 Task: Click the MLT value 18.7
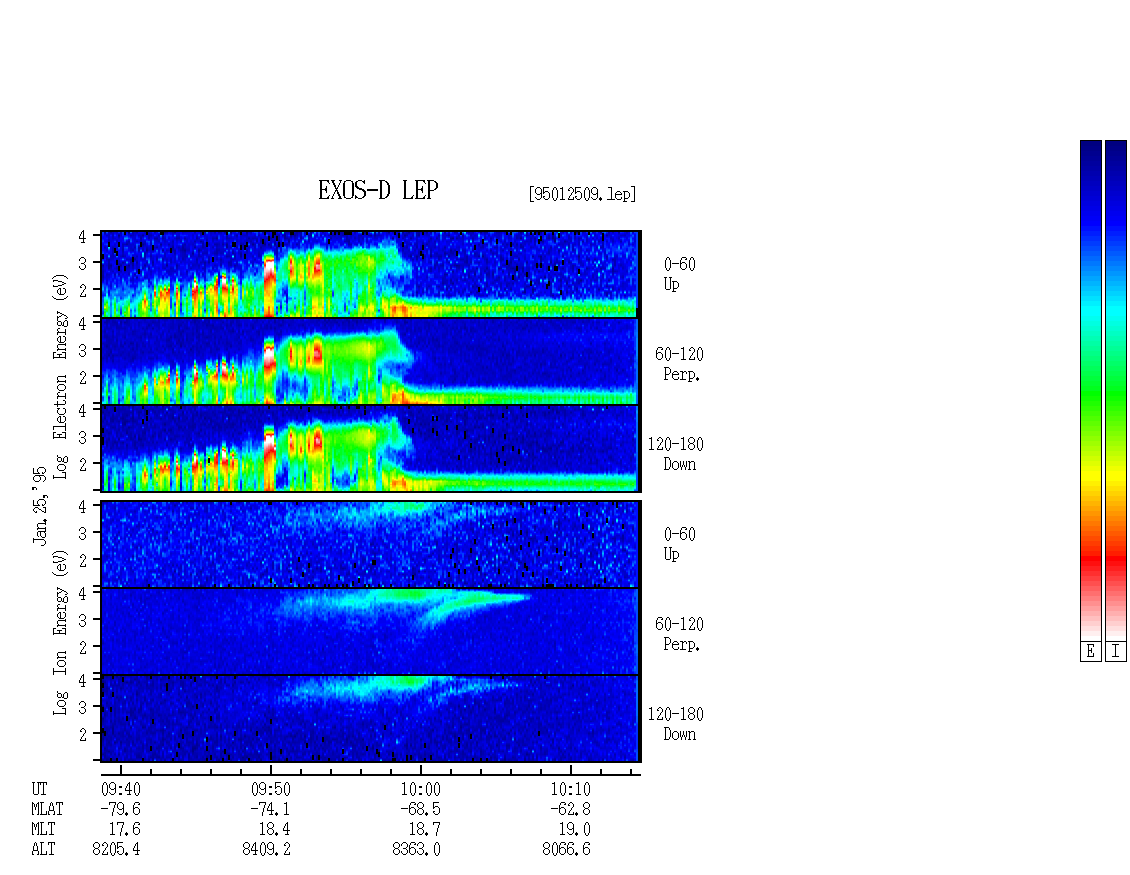425,830
